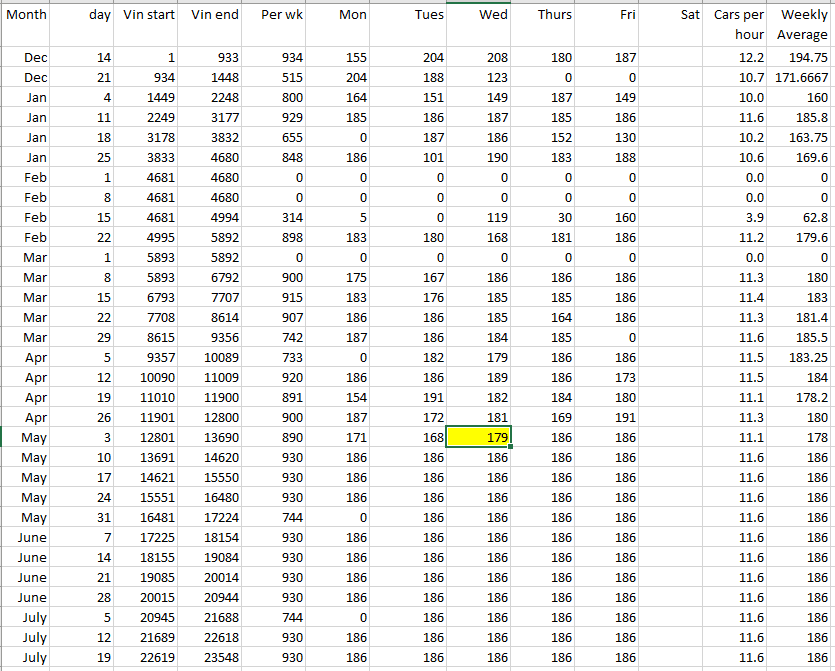
Task: Click Weekly Average value 171.6667
Action: pos(802,77)
